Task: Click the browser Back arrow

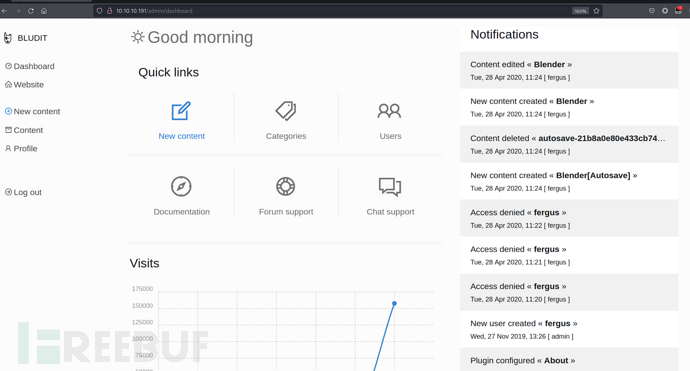Action: (4, 11)
